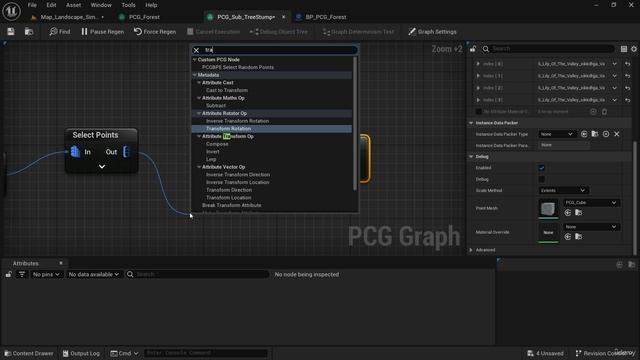This screenshot has height=360, width=640.
Task: Open the Content Drawer
Action: click(29, 353)
